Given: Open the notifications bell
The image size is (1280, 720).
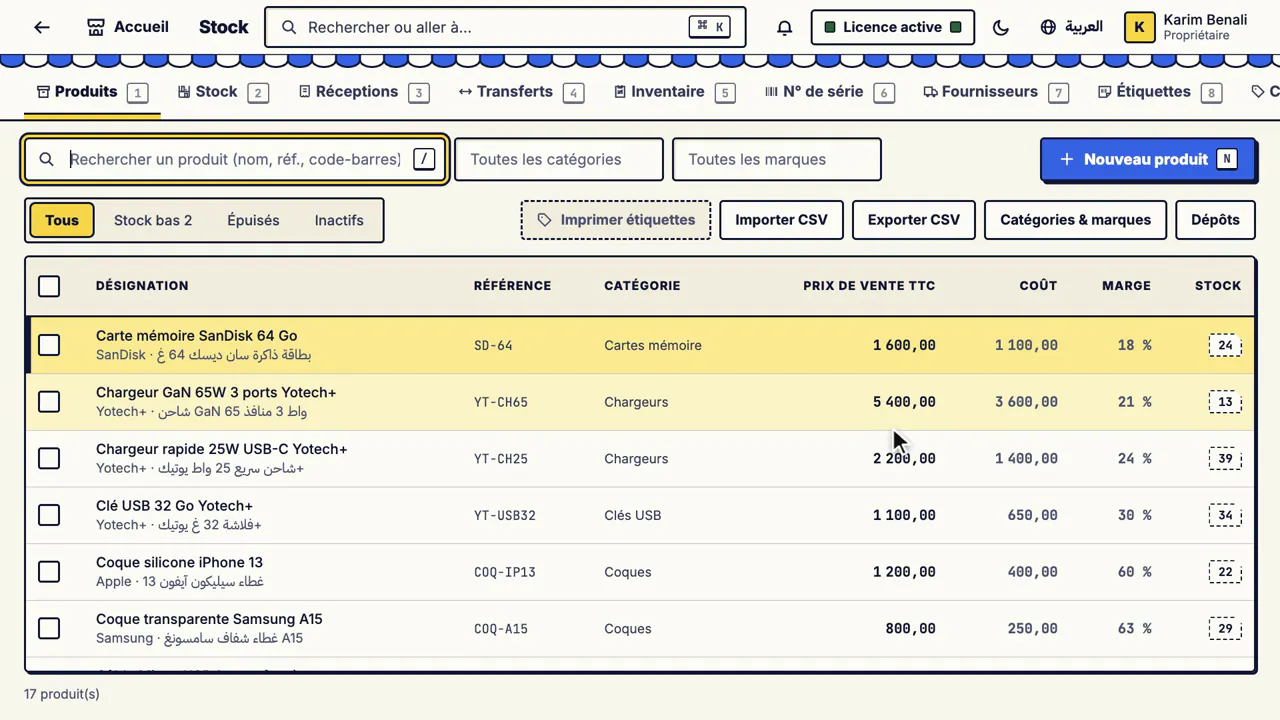Looking at the screenshot, I should point(785,27).
